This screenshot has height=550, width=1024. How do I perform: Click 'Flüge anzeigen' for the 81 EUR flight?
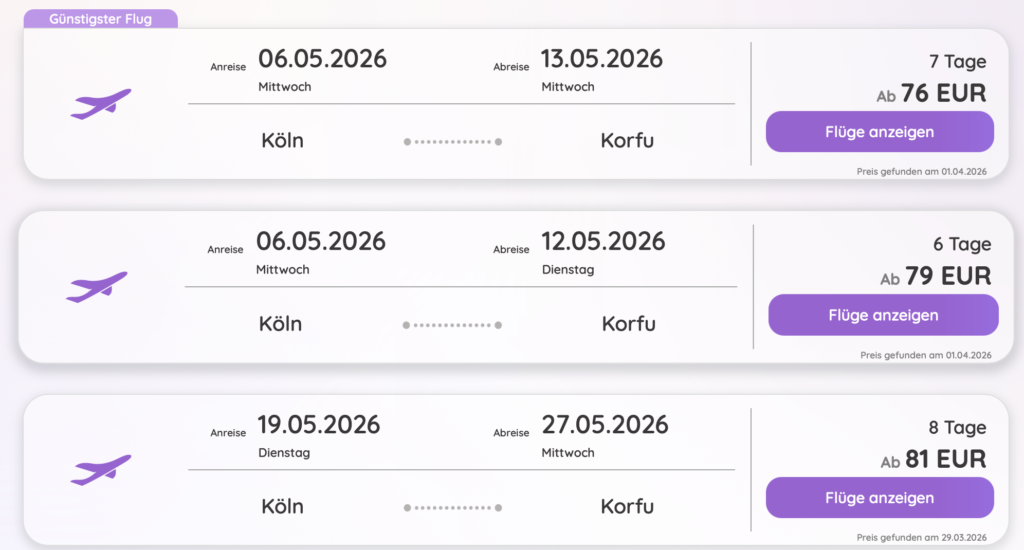[879, 498]
